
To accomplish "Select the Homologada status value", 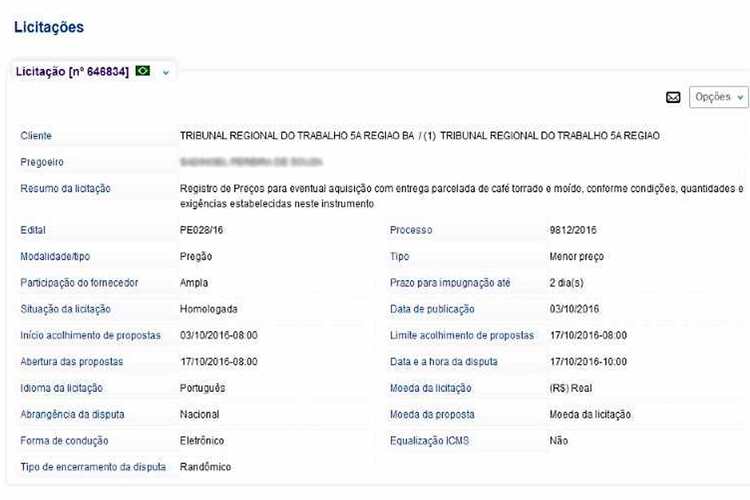I will point(208,309).
